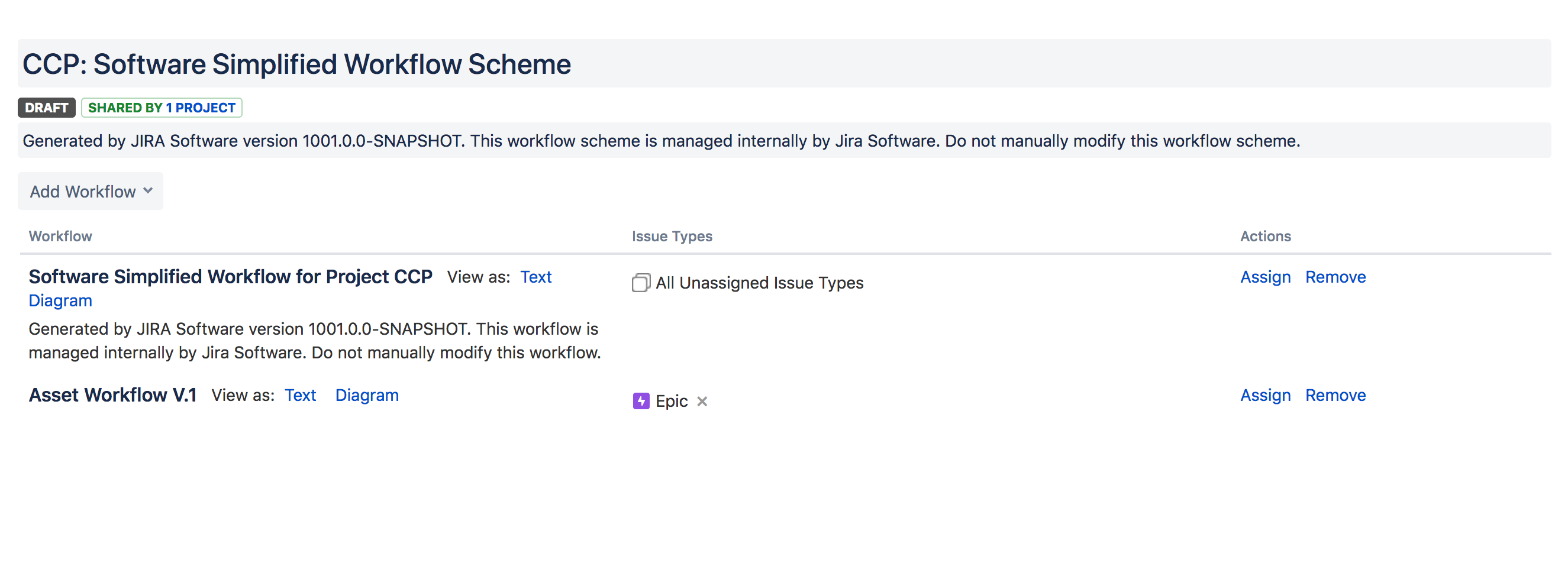Click the DRAFT status badge

tap(46, 108)
